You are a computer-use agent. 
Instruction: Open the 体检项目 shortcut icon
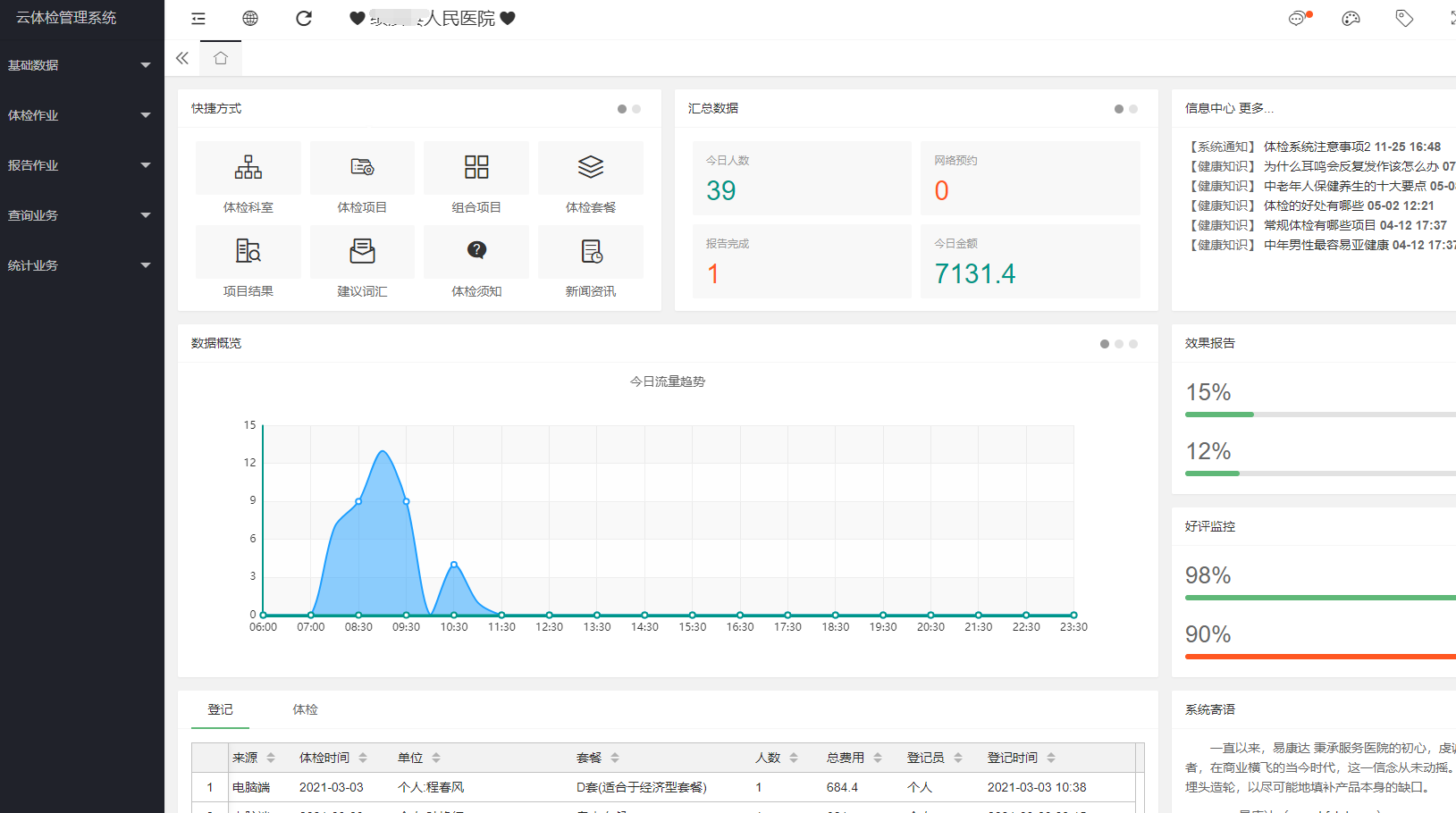362,168
